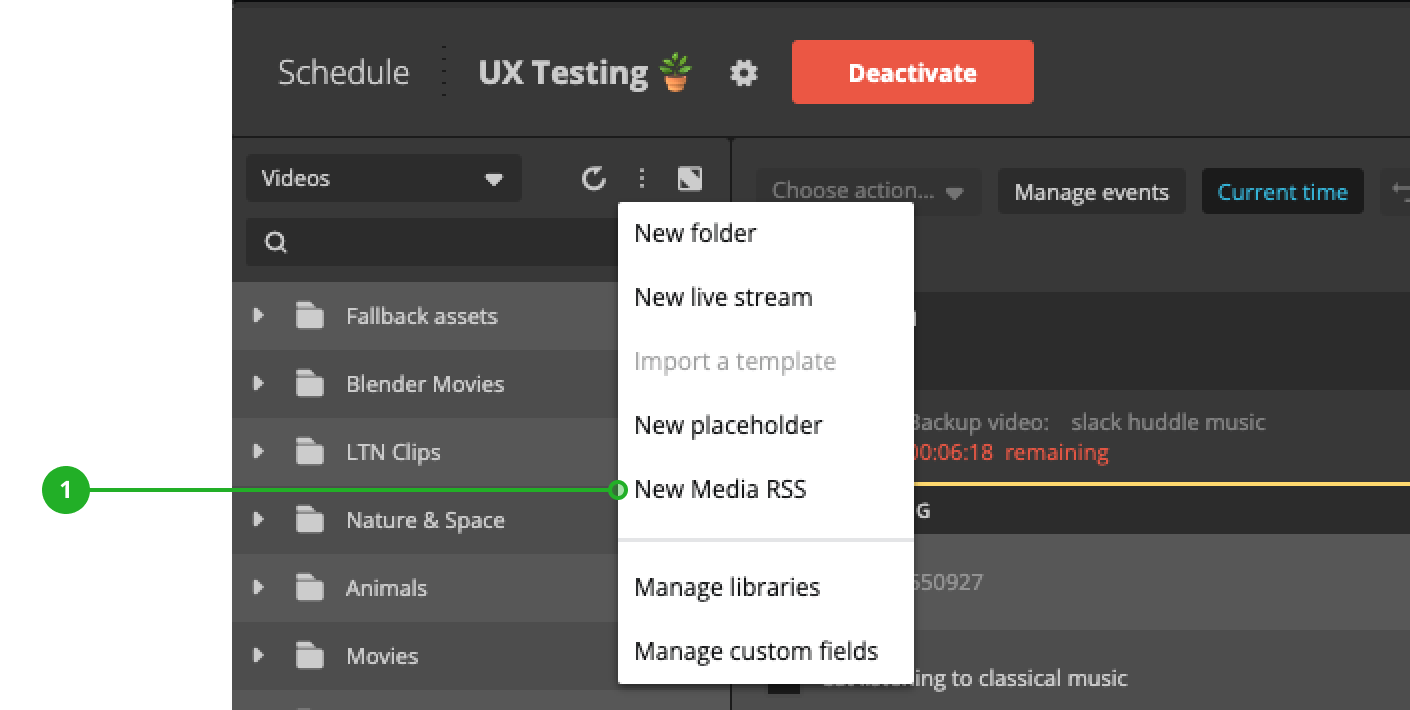The image size is (1410, 710).
Task: Click the expand library panel icon
Action: click(x=690, y=179)
